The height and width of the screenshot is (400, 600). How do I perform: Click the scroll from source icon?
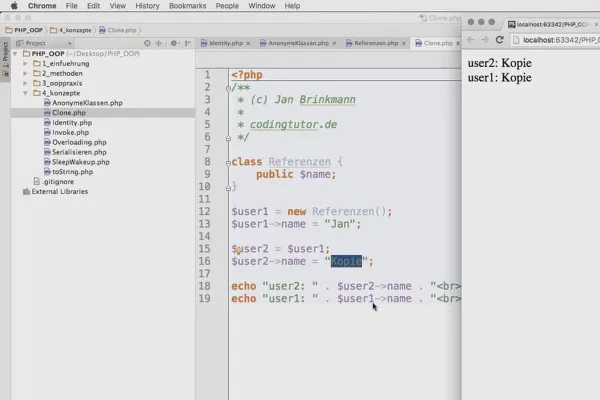[x=147, y=43]
